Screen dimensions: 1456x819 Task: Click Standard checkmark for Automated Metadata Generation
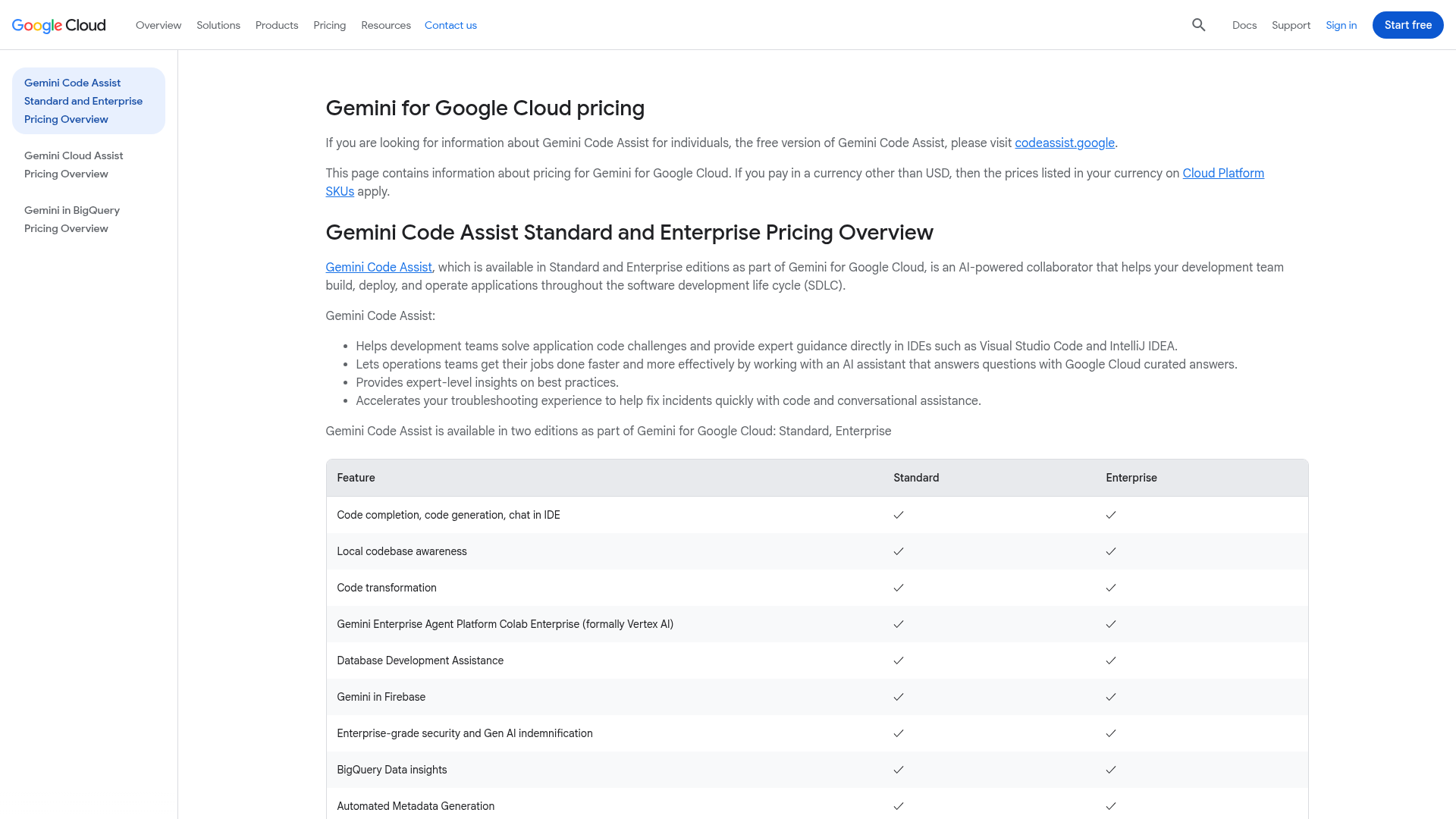click(899, 806)
